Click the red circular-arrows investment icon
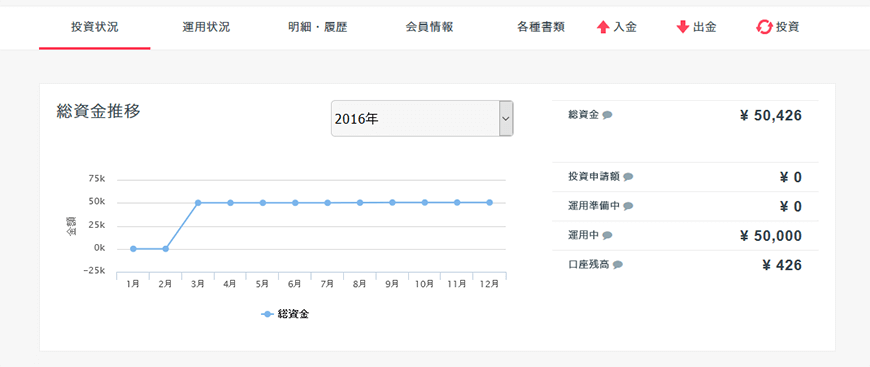This screenshot has width=870, height=367. 764,27
